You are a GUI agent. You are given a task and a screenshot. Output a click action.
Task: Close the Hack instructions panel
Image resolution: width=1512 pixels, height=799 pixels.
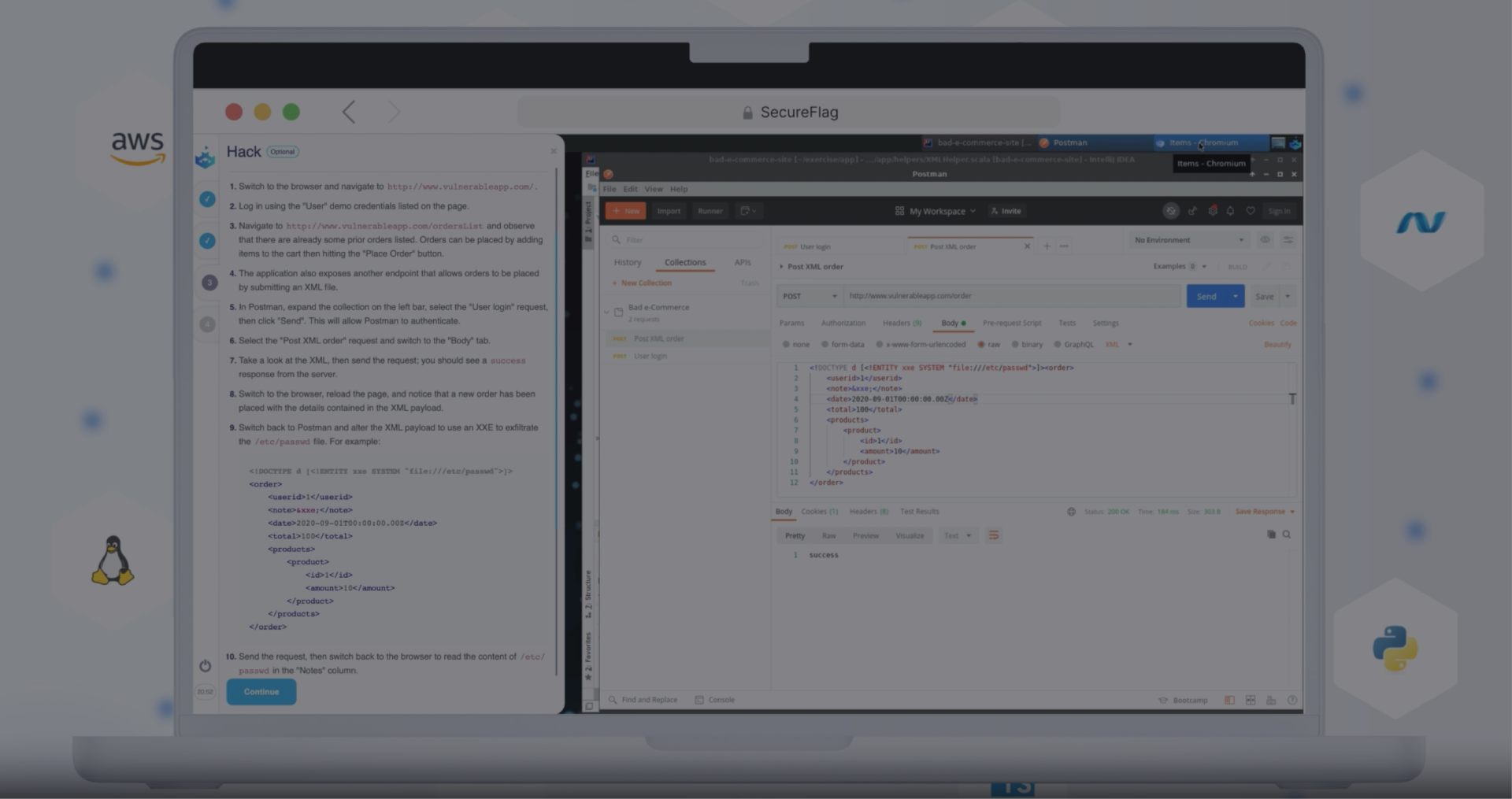point(553,151)
